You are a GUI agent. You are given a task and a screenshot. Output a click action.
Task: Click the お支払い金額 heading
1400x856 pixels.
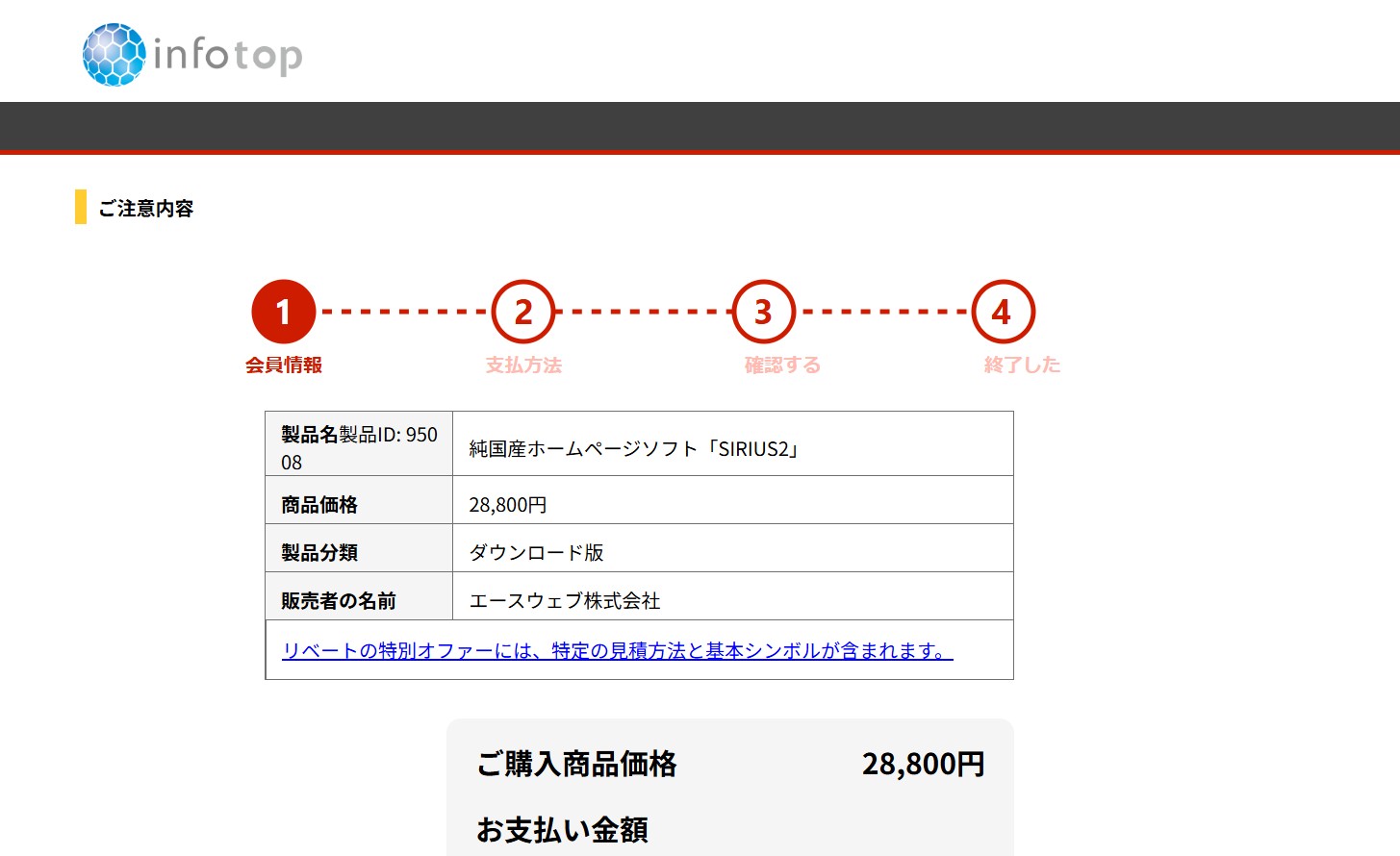[x=562, y=829]
